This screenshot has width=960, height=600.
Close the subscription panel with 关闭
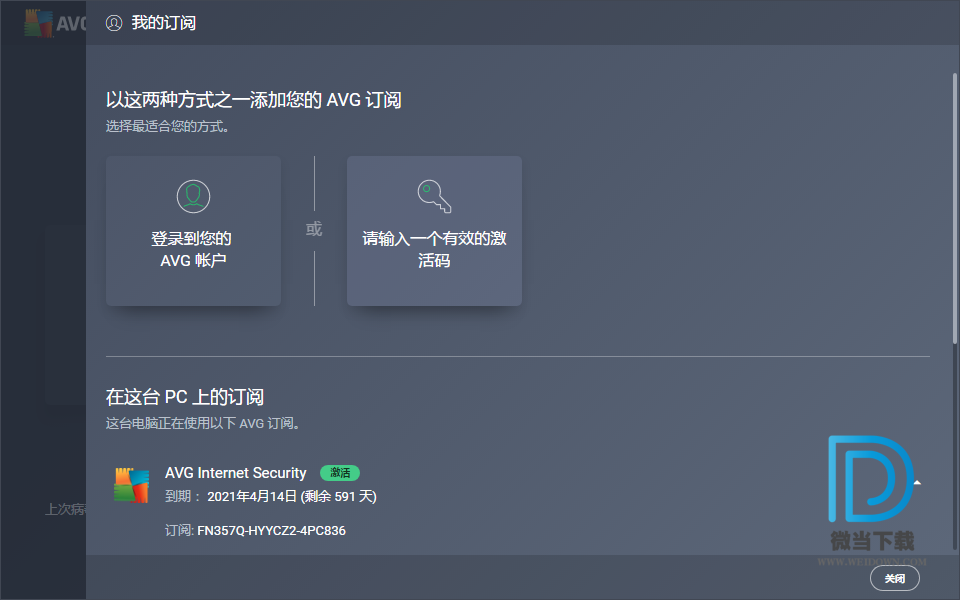(x=894, y=578)
